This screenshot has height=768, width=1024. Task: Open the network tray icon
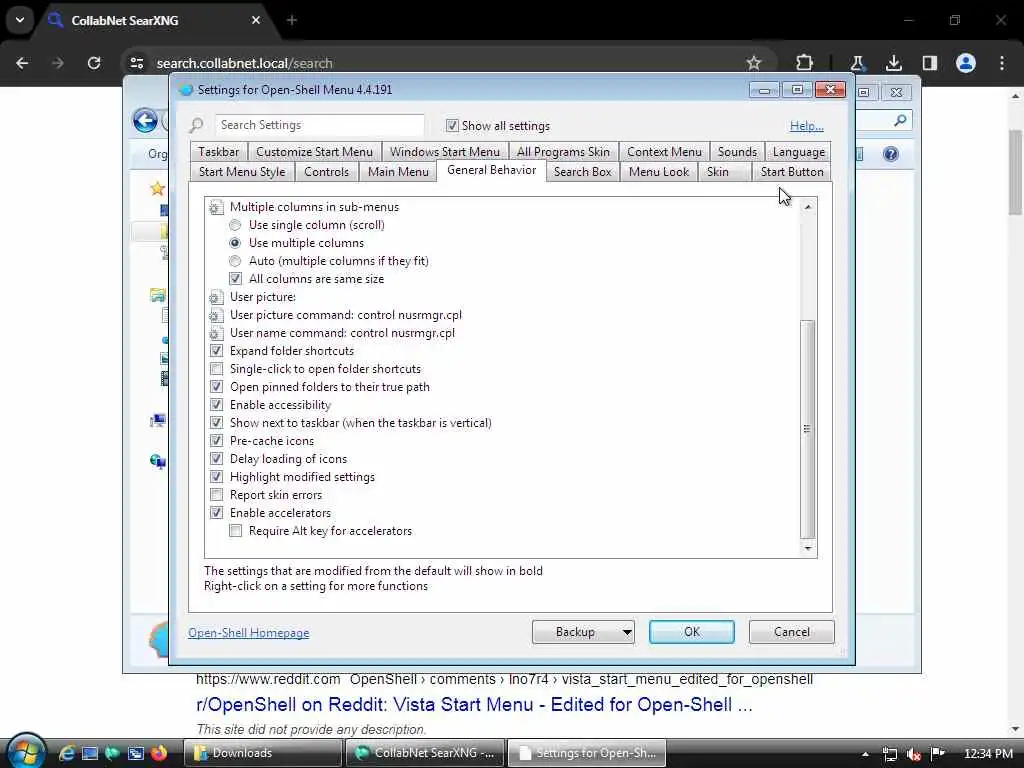[889, 754]
